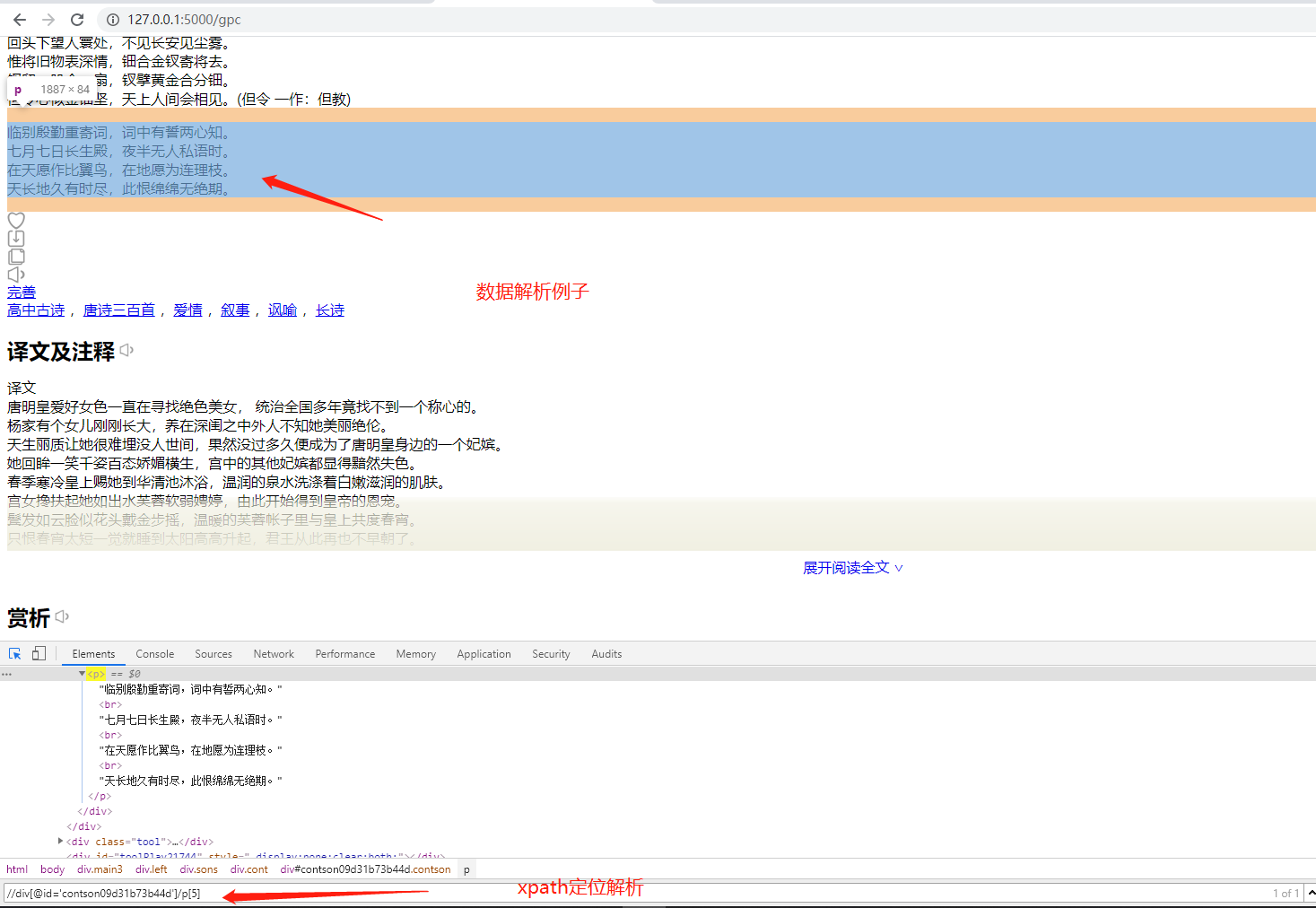The image size is (1316, 908).
Task: Click the site info icon in the address bar
Action: (113, 19)
